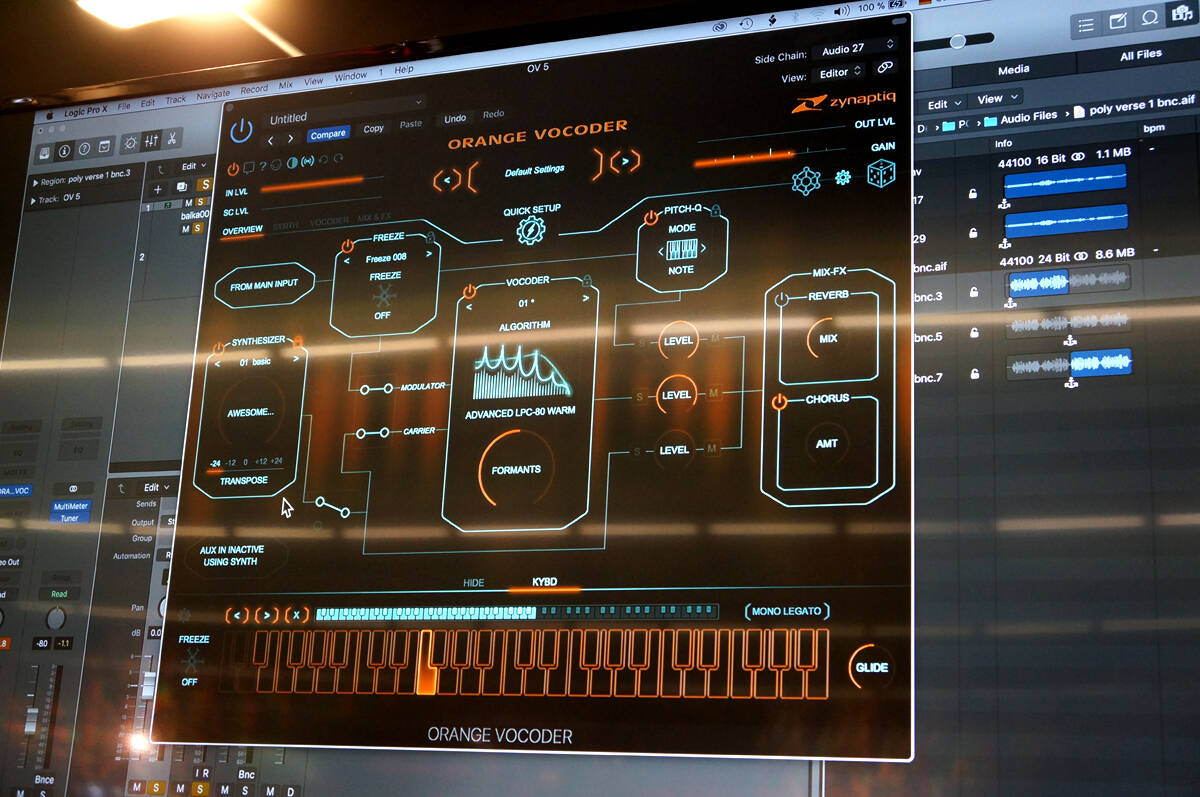
Task: Select next vocoder algorithm arrow
Action: point(585,299)
